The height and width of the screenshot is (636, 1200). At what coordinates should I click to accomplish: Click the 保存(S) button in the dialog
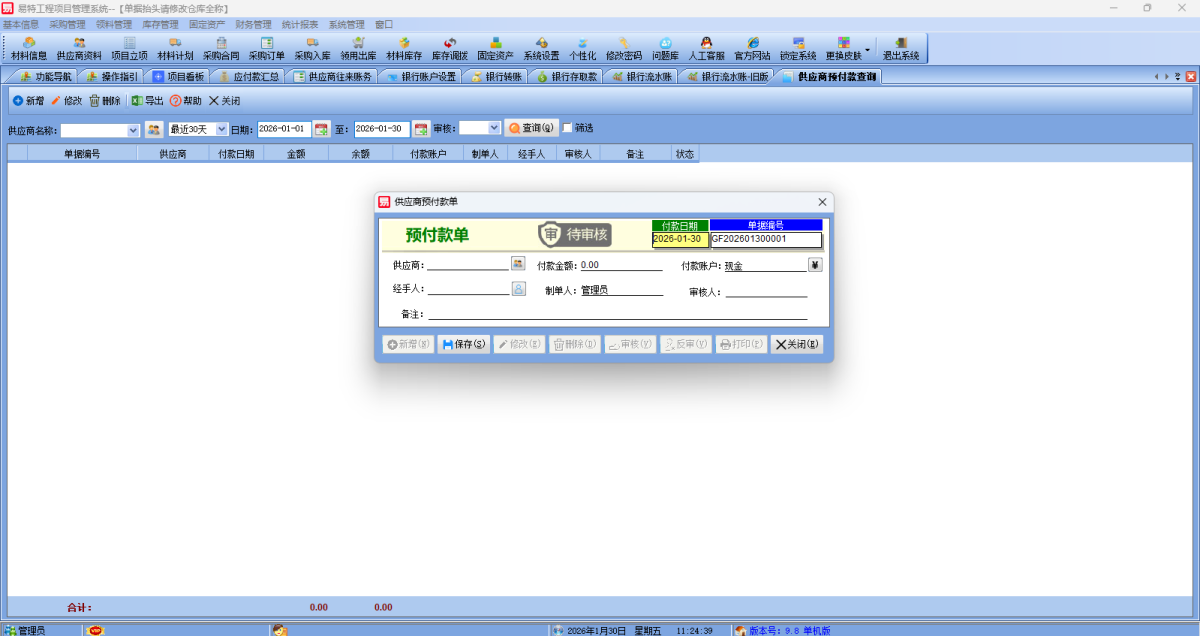point(464,344)
